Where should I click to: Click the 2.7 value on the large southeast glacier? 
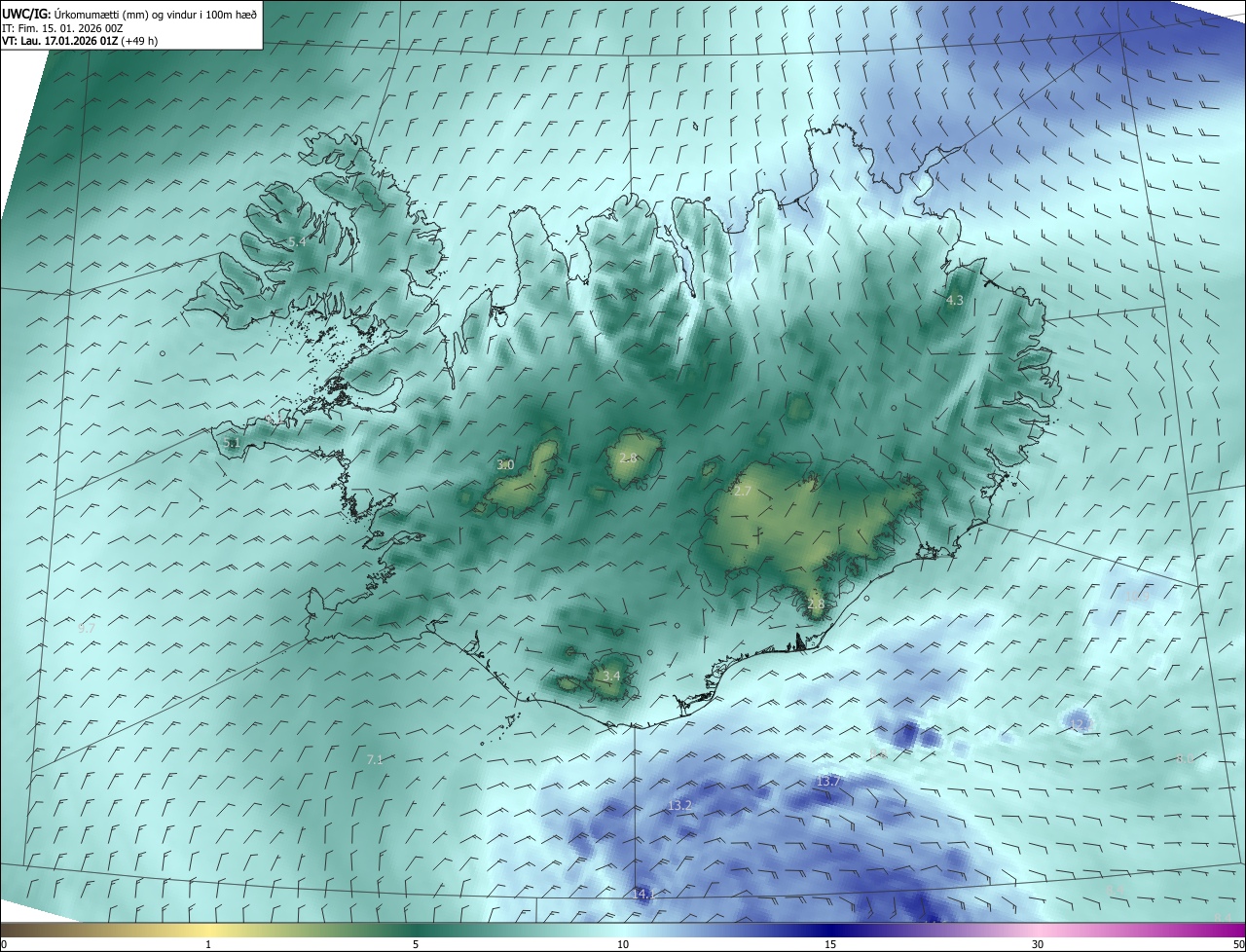[743, 492]
